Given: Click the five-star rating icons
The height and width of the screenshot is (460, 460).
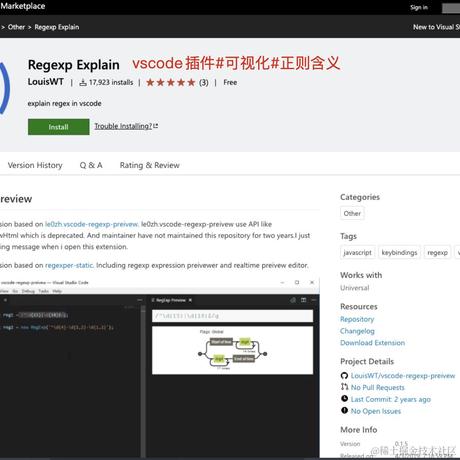Looking at the screenshot, I should (x=171, y=82).
